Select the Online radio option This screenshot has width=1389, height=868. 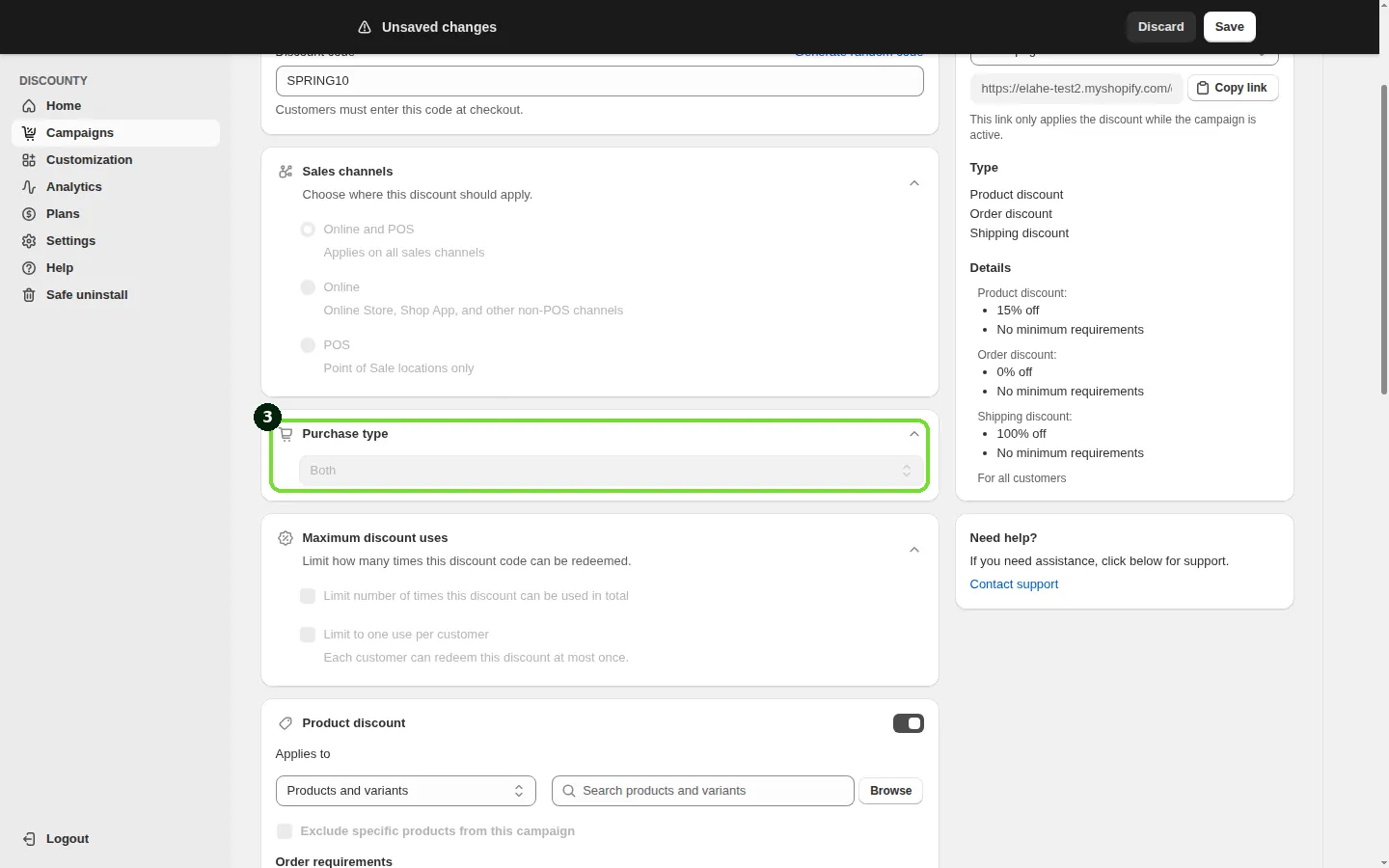pos(308,287)
